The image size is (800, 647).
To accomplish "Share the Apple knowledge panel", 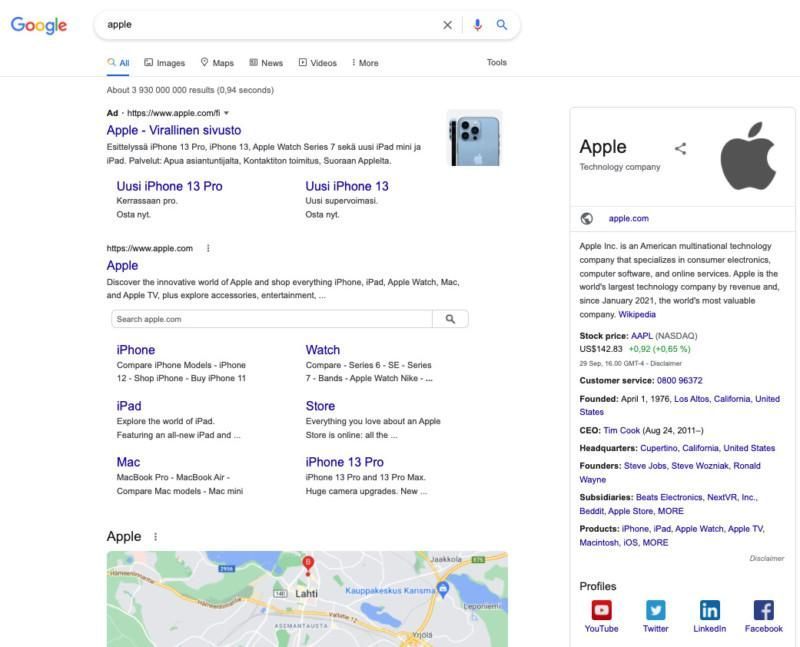I will [680, 148].
